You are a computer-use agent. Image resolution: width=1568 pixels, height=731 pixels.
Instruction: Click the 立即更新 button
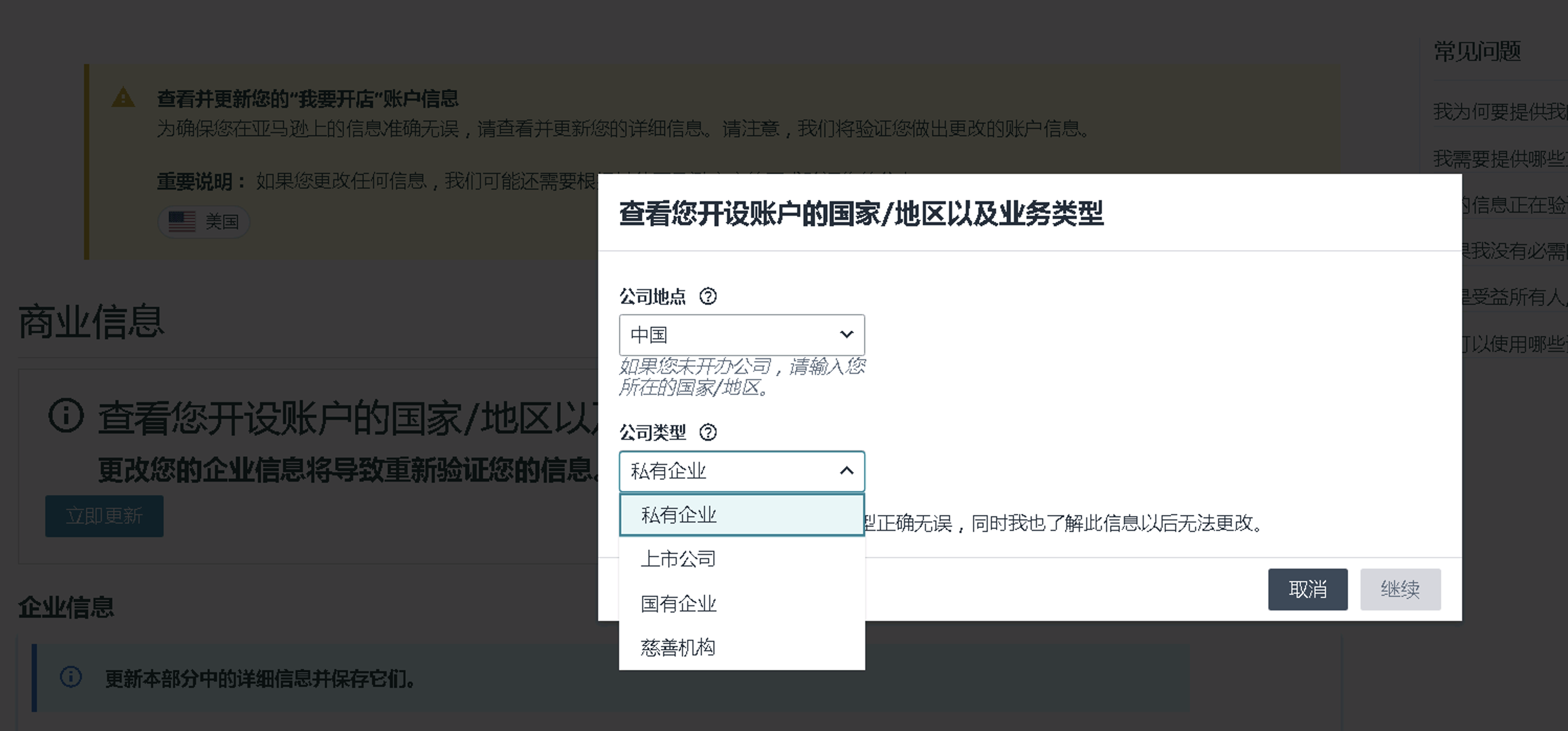tap(104, 516)
